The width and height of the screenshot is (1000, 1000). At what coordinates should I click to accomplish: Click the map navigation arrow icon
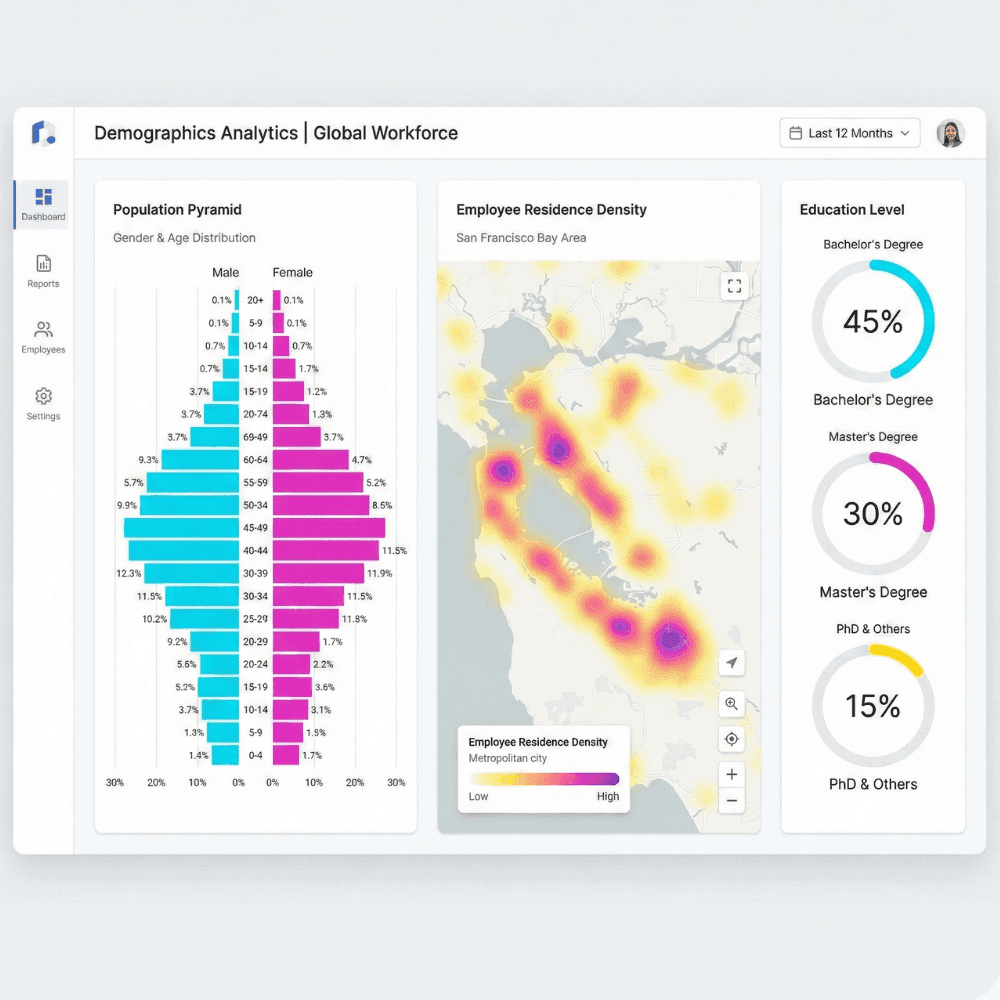[732, 663]
